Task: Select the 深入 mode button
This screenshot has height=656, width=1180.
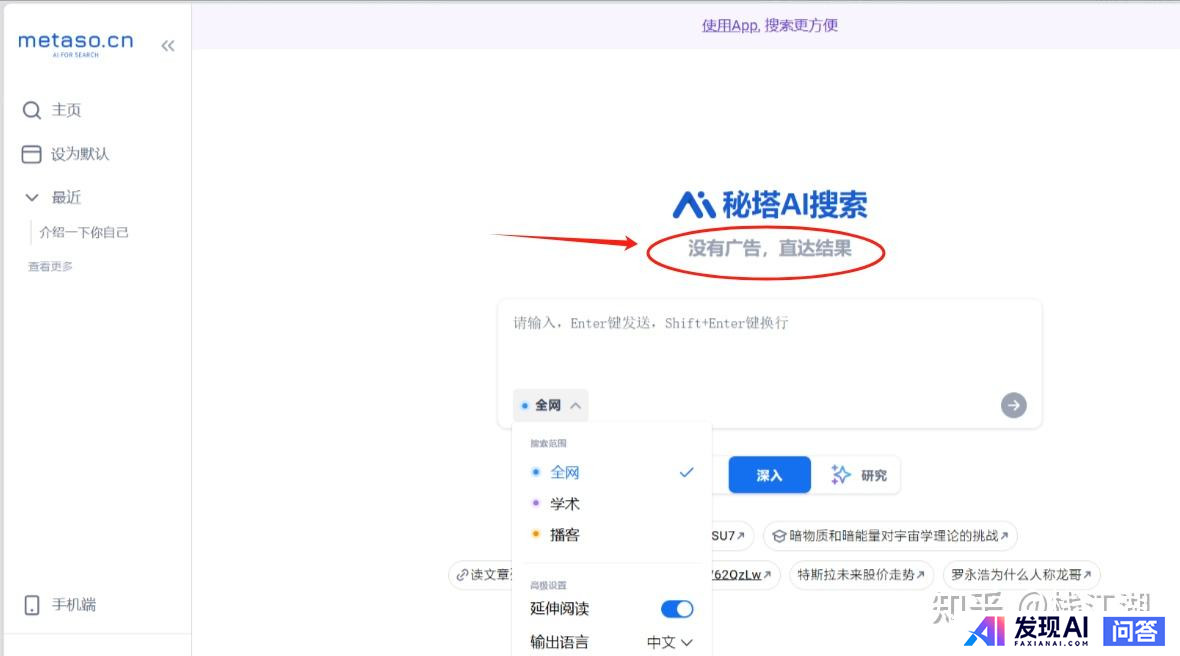Action: (769, 475)
